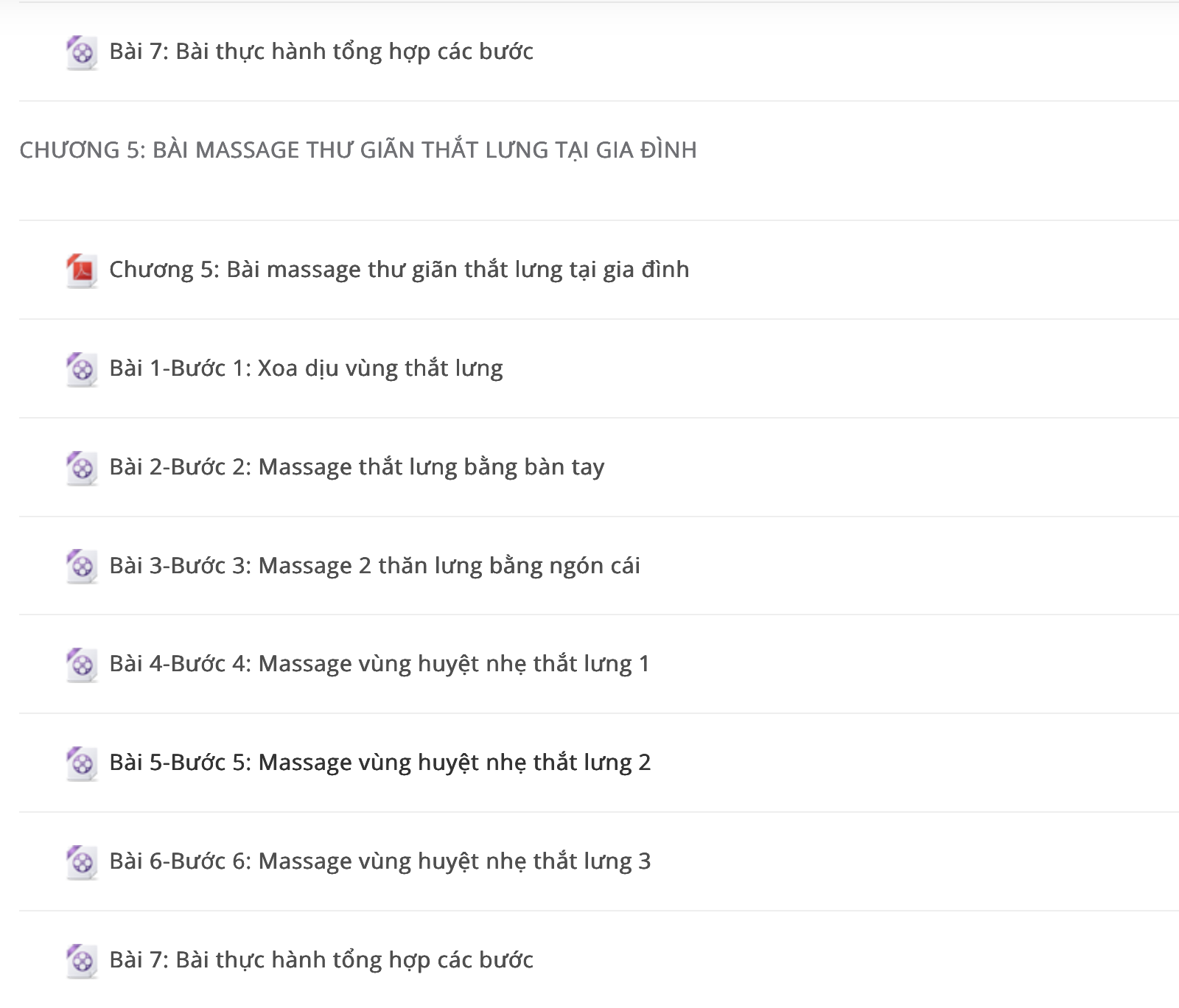Open "Bài 6-Bước 6: Massage vùng huyệt nhẹ thắt lưng 3"
Image resolution: width=1179 pixels, height=1008 pixels.
tap(380, 861)
